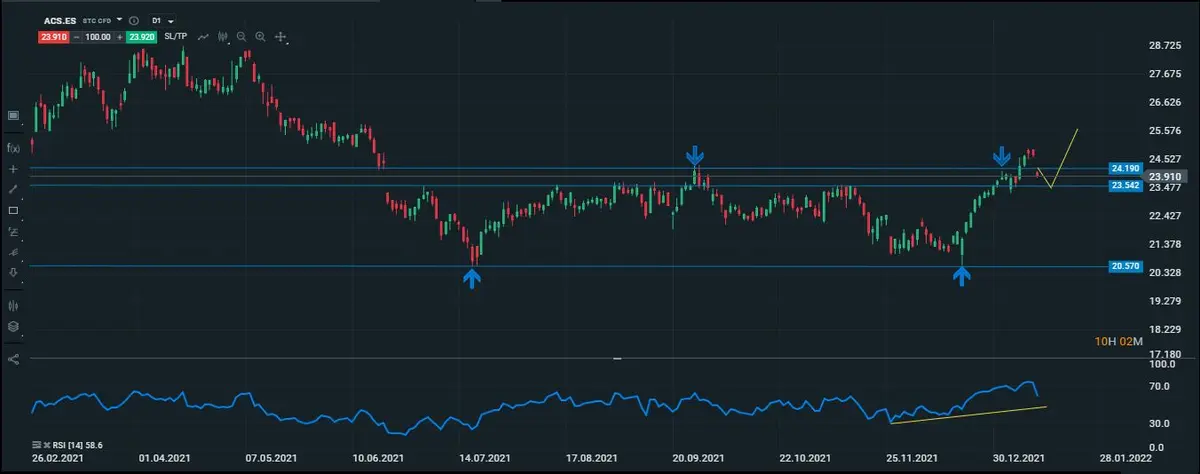The image size is (1200, 474).
Task: Select the crosshair move tool
Action: pos(281,36)
